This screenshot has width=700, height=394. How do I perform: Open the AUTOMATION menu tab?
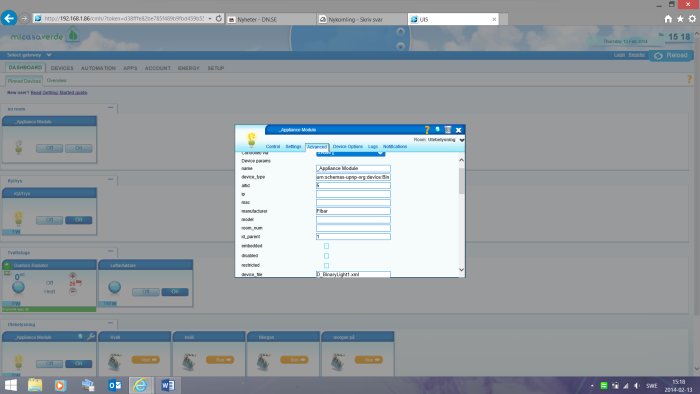(98, 68)
